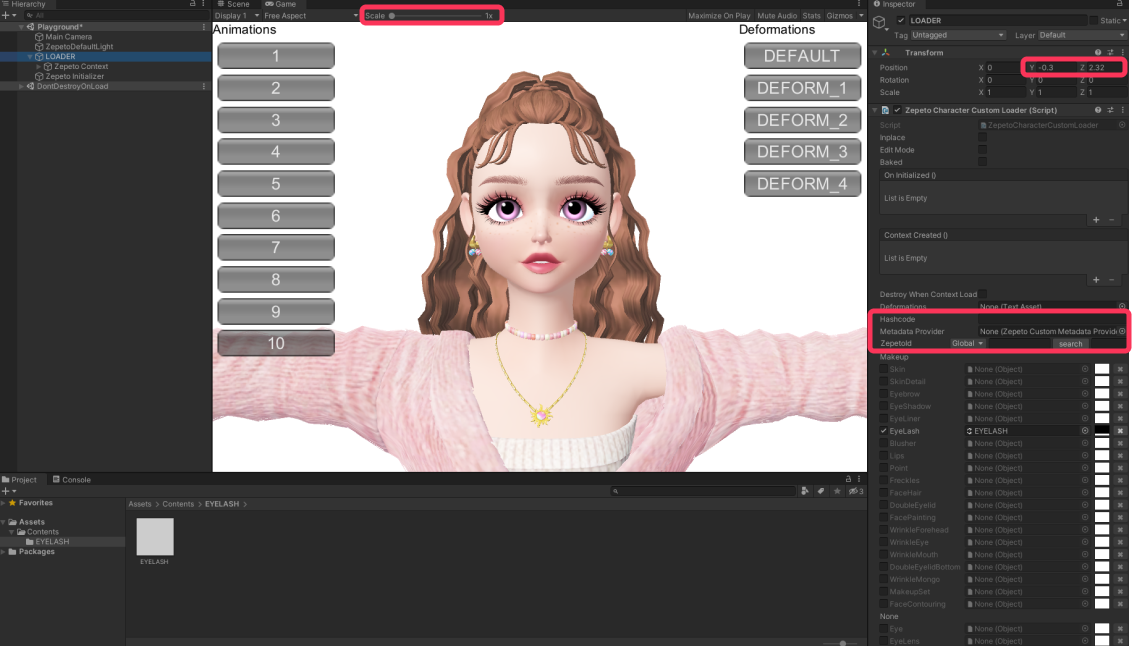Click Search by Type icon in Project panel
This screenshot has width=1132, height=646.
pyautogui.click(x=805, y=491)
